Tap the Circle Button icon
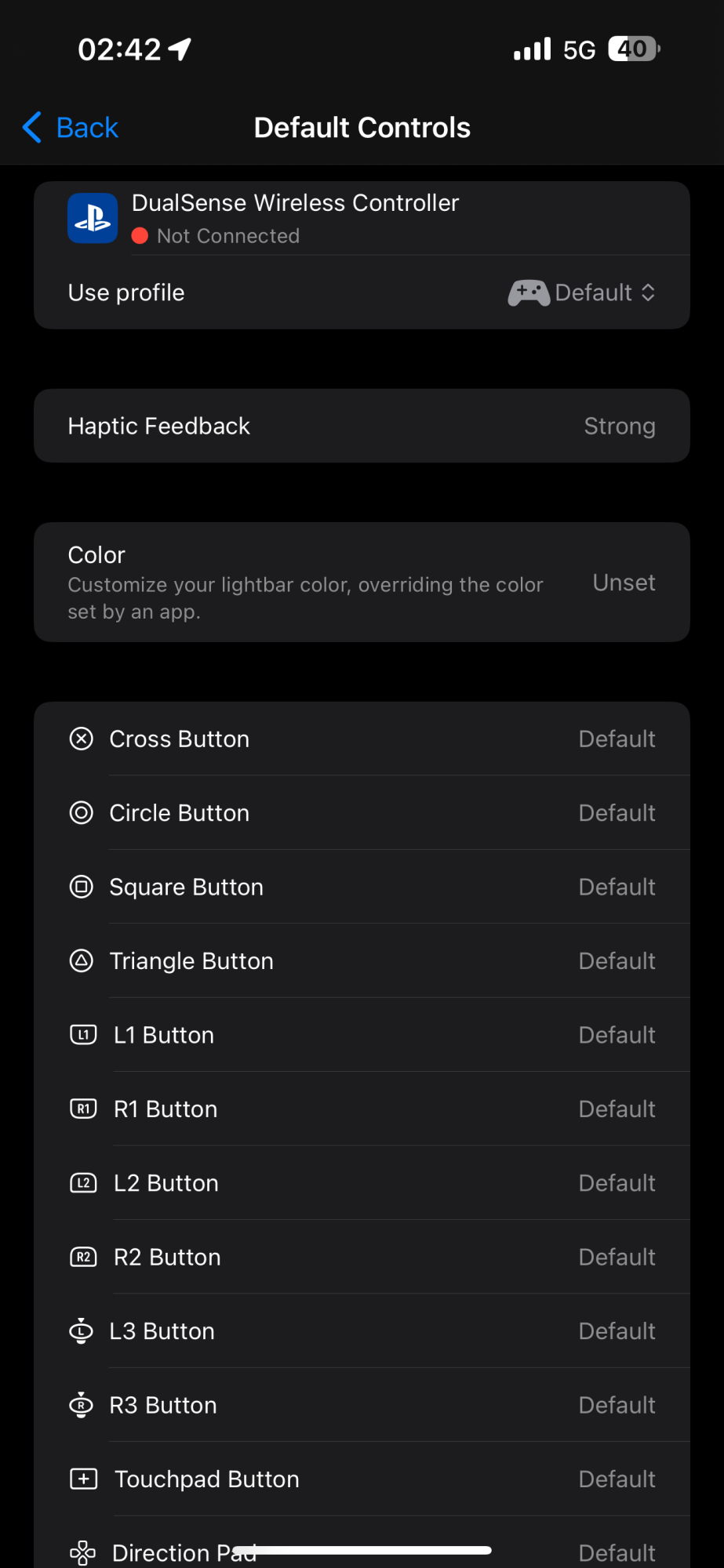 click(82, 812)
